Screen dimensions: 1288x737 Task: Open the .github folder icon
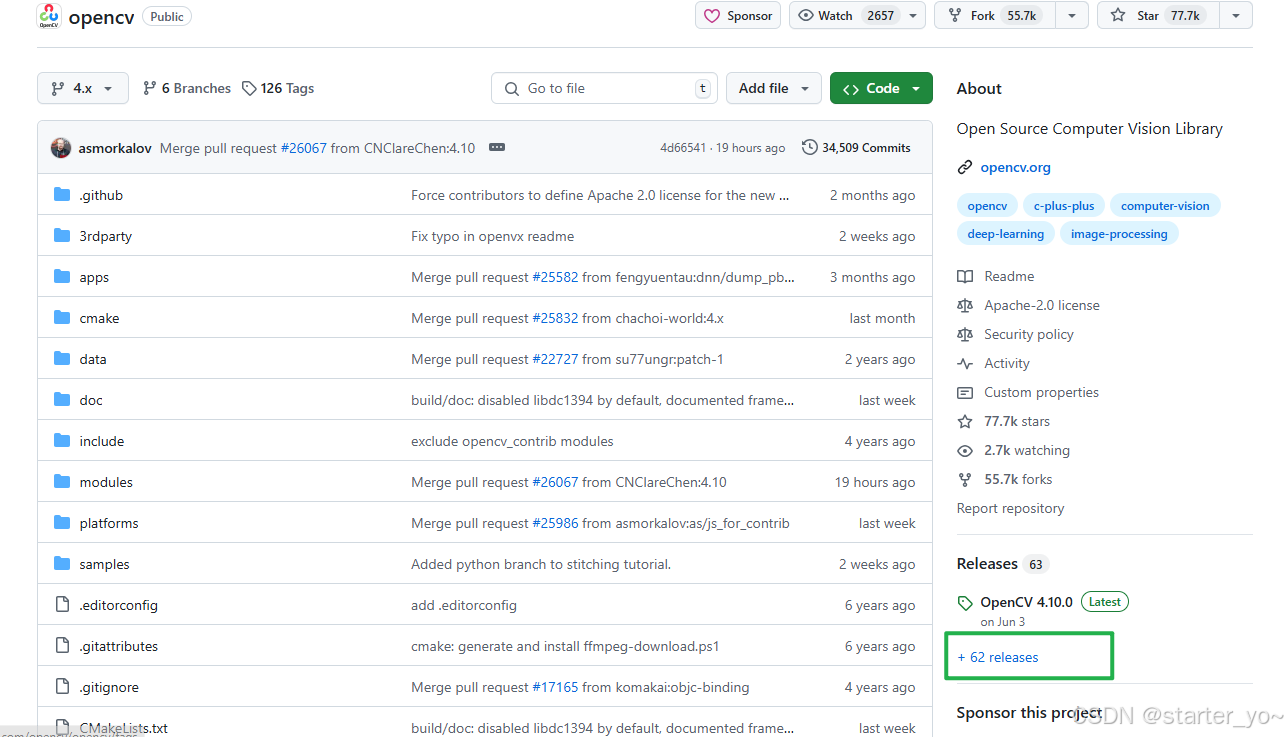tap(62, 195)
